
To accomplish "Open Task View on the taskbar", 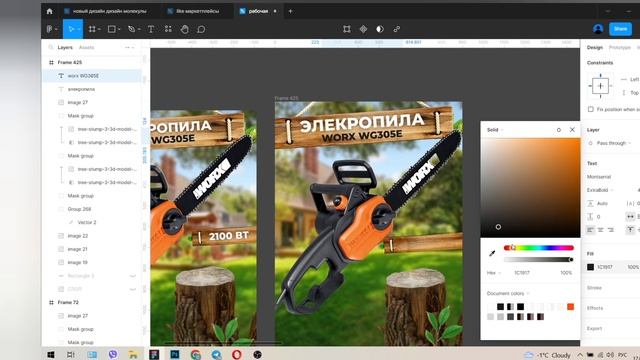I will click(71, 355).
